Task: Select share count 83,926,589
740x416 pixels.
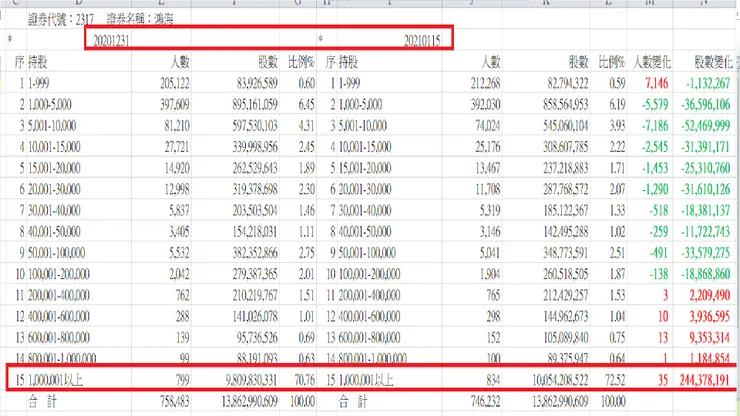Action: click(x=257, y=83)
